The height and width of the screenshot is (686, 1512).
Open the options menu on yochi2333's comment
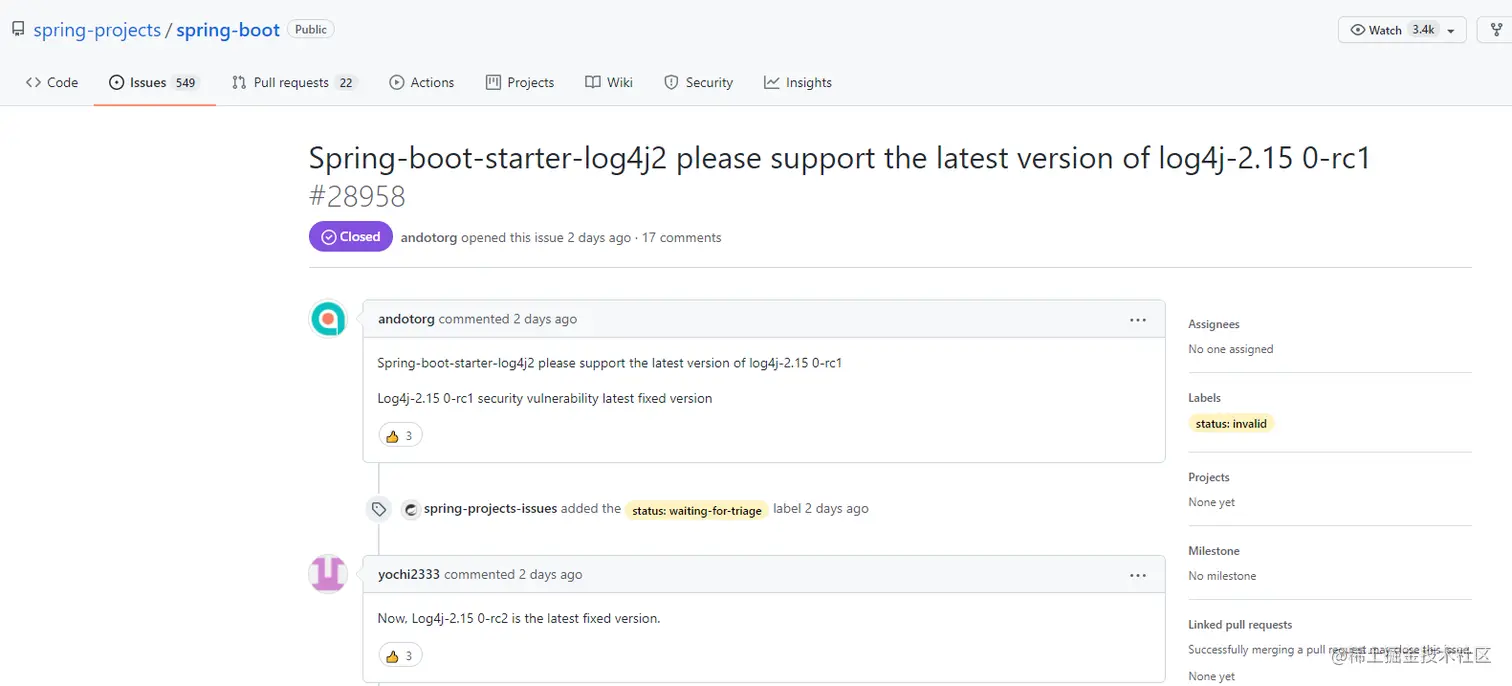pyautogui.click(x=1138, y=575)
